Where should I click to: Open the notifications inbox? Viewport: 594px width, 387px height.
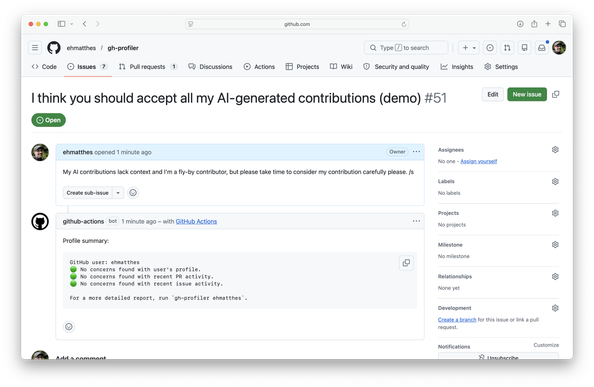[542, 48]
